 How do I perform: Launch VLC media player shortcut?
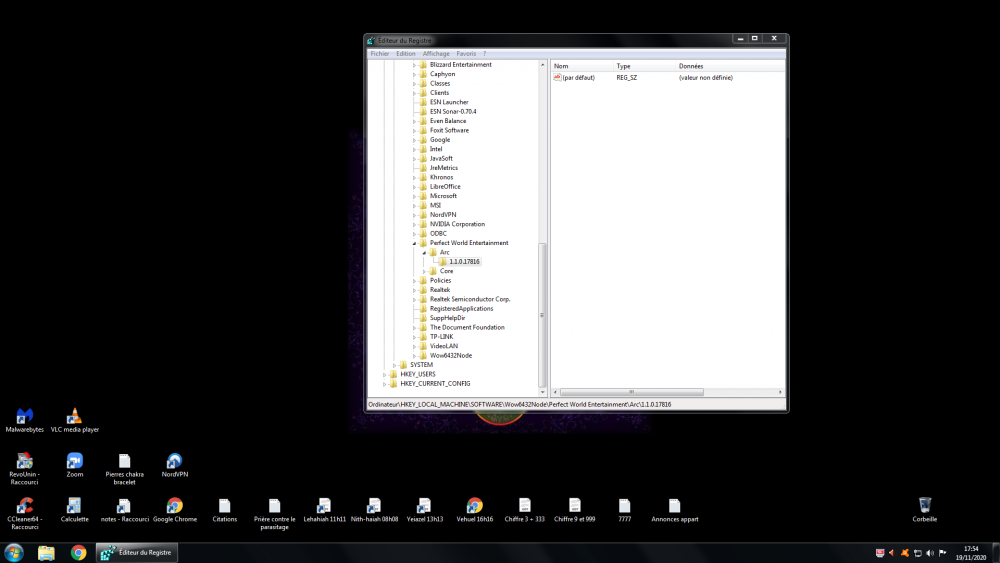pos(75,420)
